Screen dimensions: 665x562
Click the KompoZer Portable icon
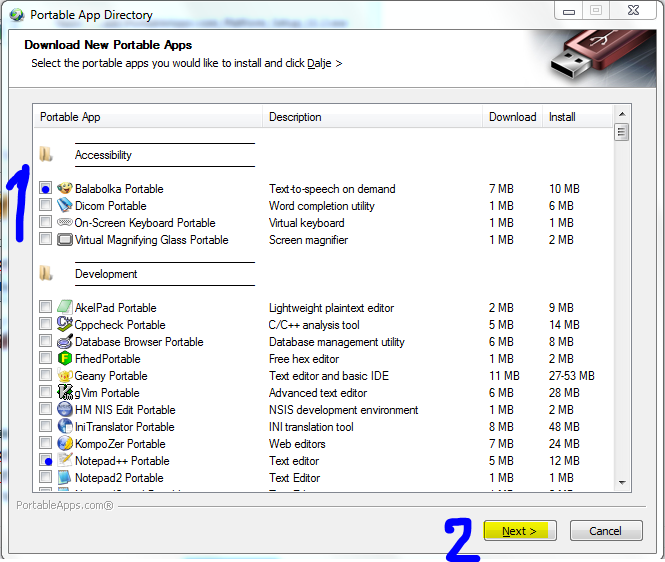point(64,443)
